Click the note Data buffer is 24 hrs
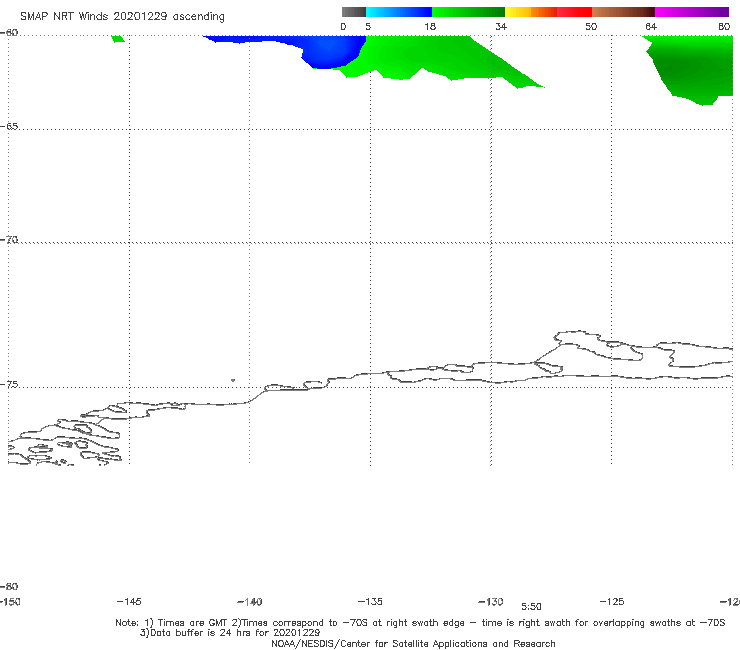Screen dimensions: 740x650 click(230, 633)
